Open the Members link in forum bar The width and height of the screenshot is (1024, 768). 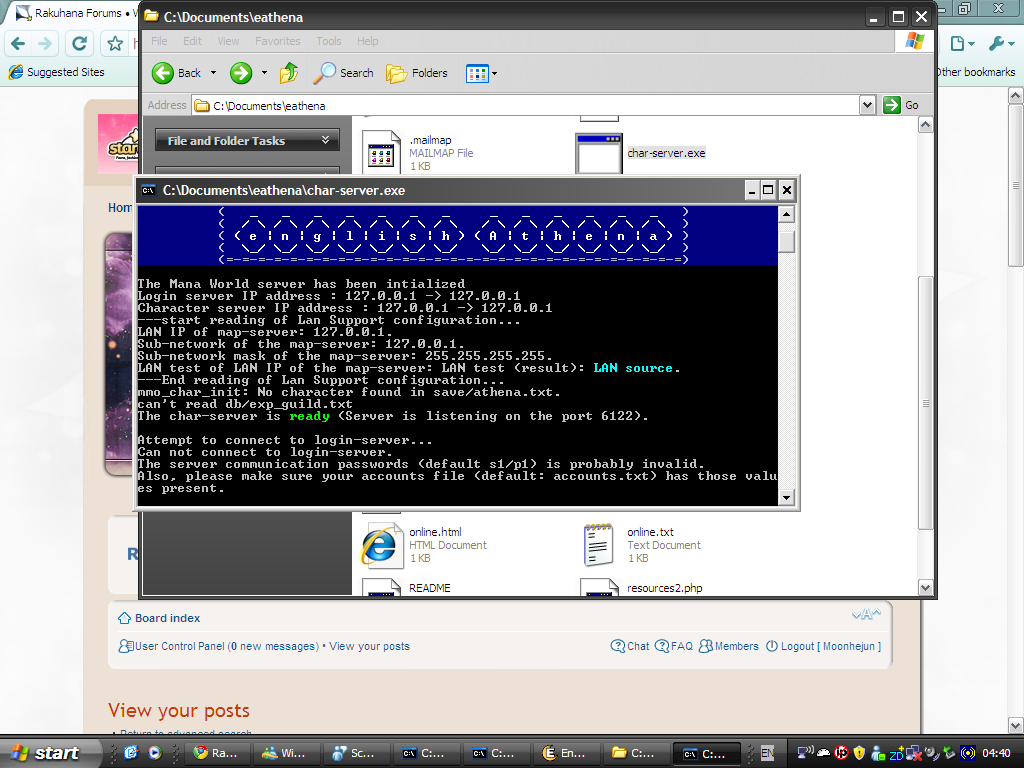[736, 646]
